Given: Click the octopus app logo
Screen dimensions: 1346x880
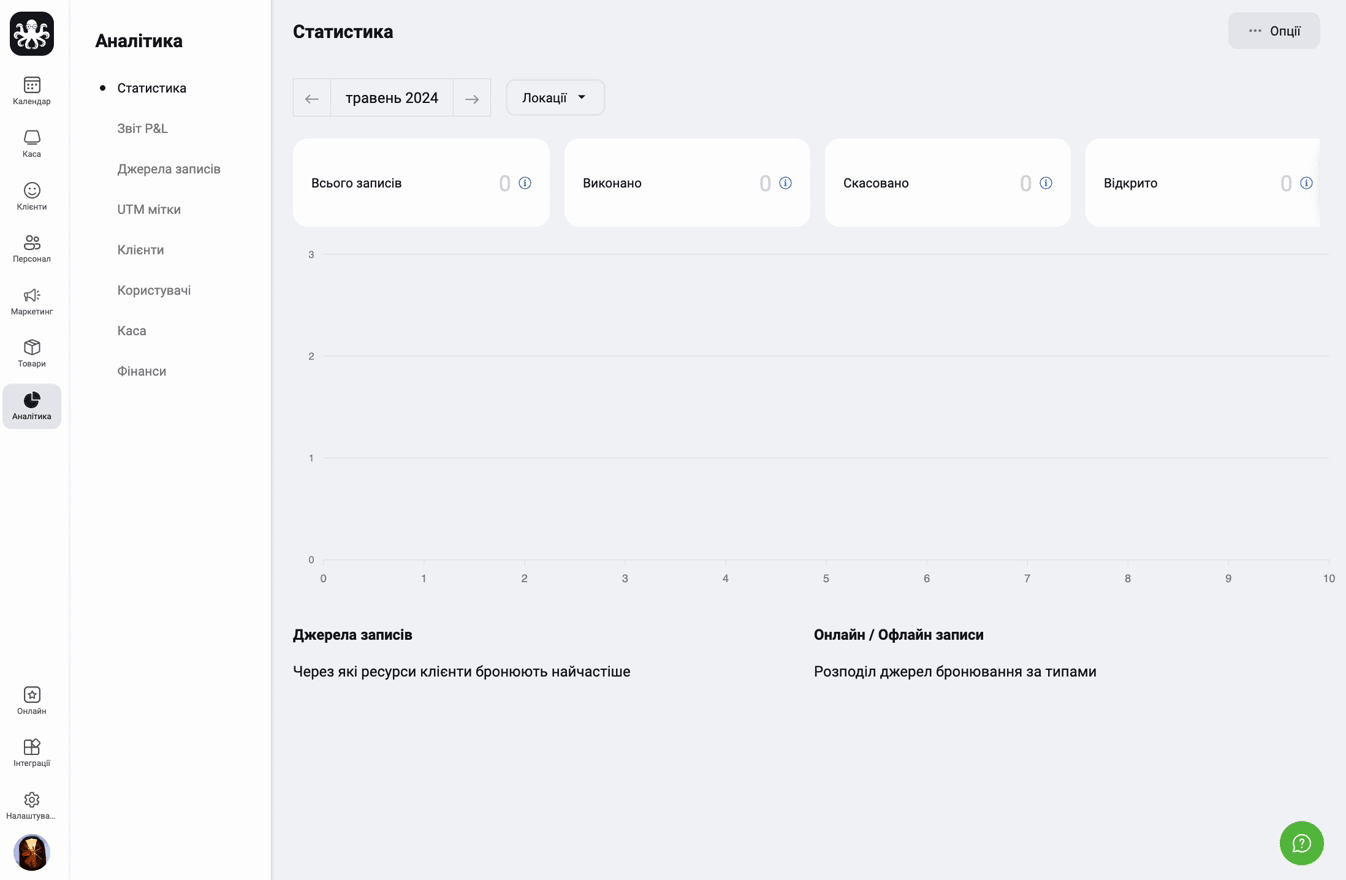Looking at the screenshot, I should (32, 34).
